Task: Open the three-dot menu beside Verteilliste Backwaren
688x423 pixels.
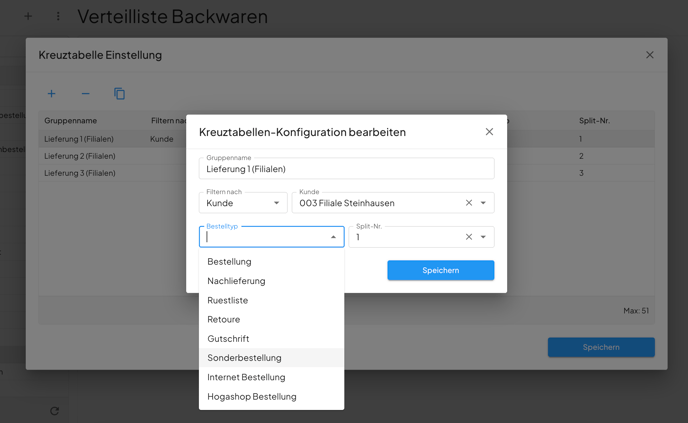Action: coord(58,17)
